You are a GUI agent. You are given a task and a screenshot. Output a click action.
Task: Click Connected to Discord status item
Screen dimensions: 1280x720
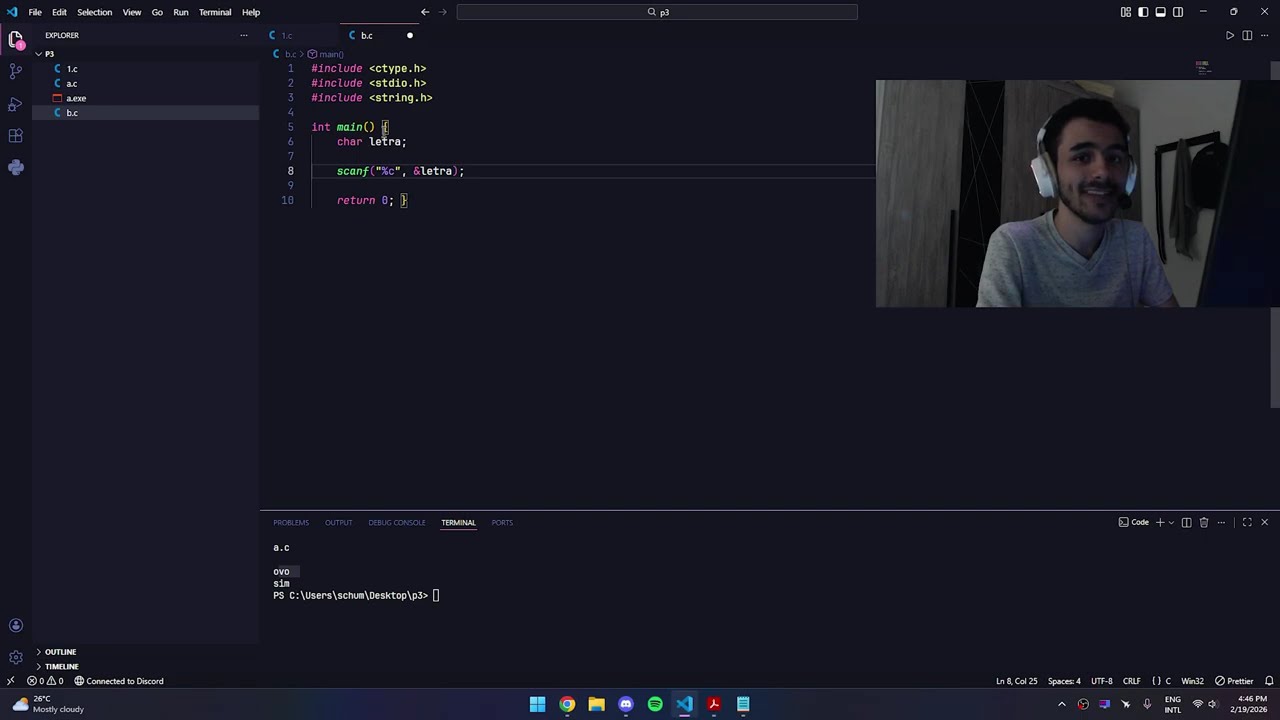tap(118, 681)
